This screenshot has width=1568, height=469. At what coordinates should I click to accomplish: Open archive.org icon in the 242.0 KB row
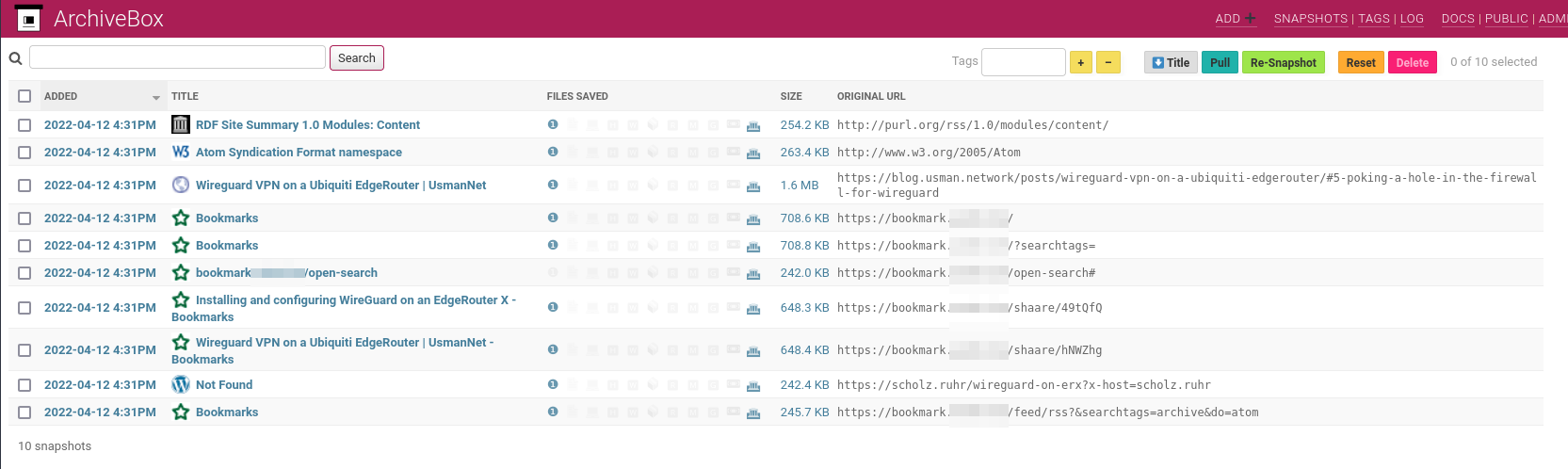pos(753,273)
